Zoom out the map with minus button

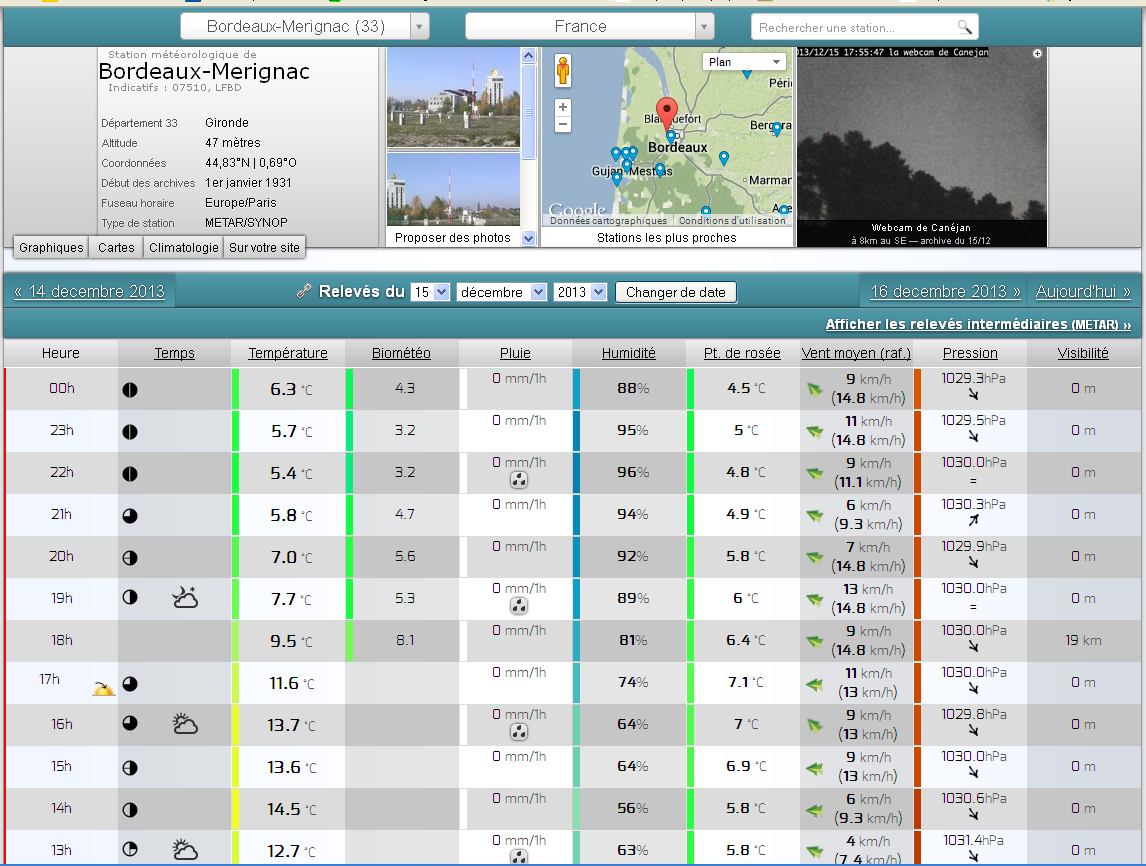pyautogui.click(x=563, y=124)
